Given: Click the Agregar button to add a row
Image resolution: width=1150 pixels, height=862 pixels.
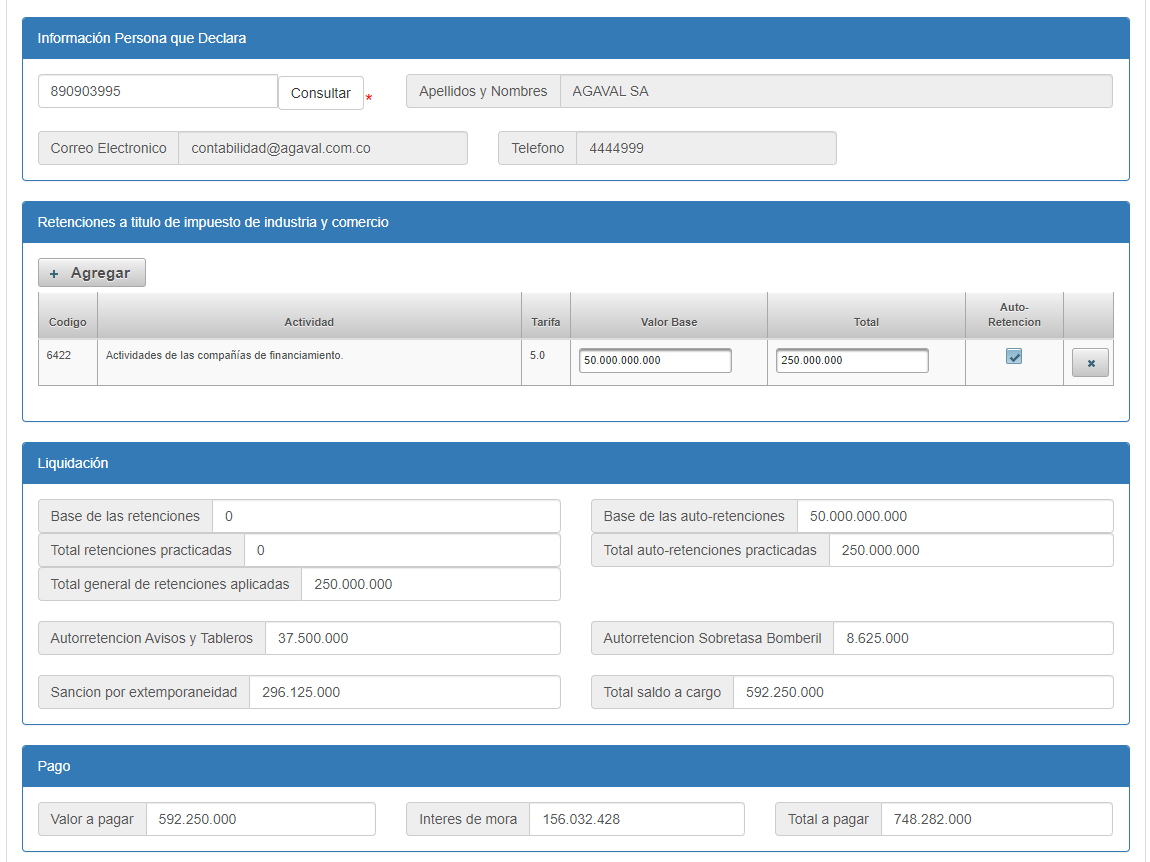Looking at the screenshot, I should (x=92, y=273).
